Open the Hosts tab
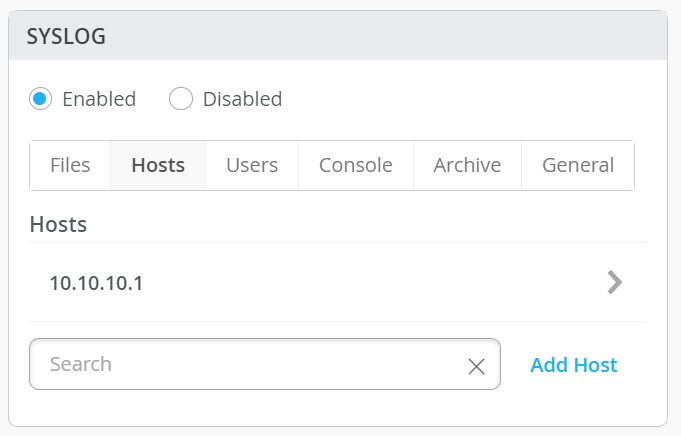The height and width of the screenshot is (436, 681). (x=158, y=165)
